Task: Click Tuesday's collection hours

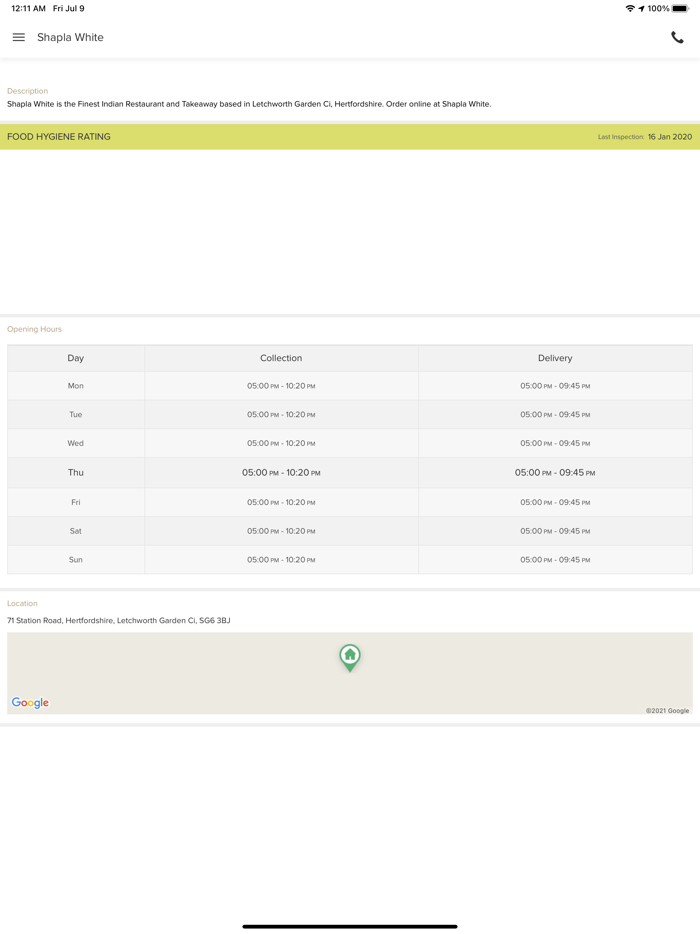Action: 281,414
